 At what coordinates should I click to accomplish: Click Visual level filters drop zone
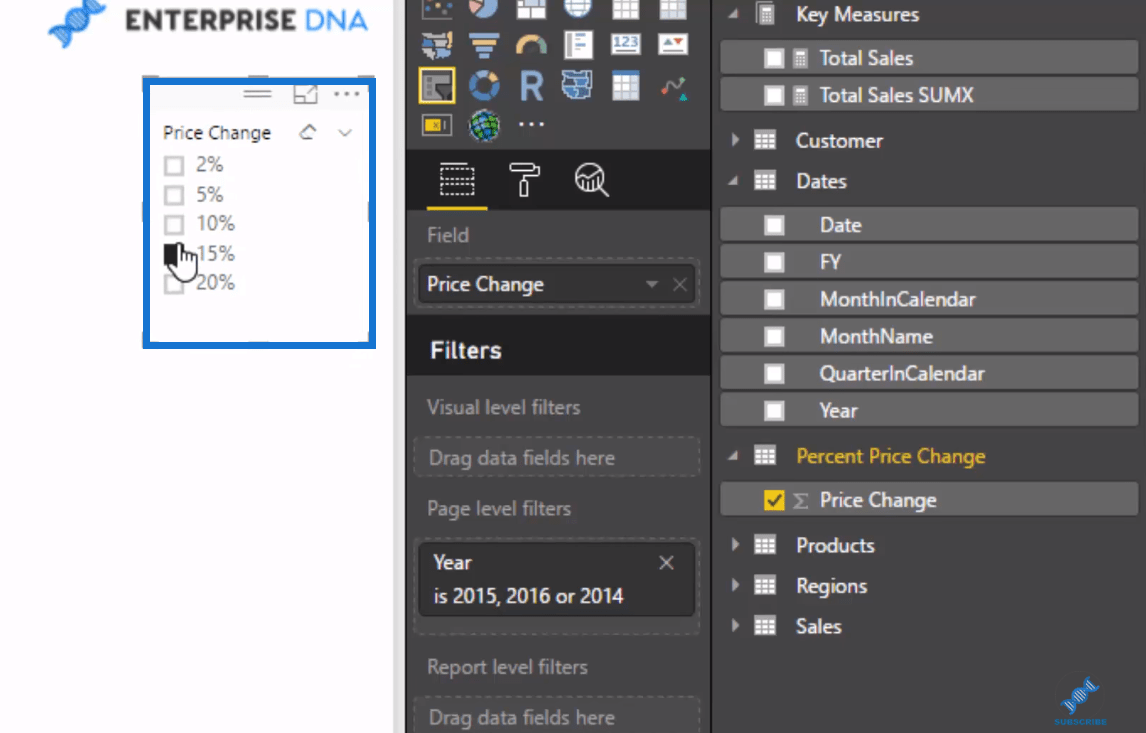pyautogui.click(x=556, y=457)
